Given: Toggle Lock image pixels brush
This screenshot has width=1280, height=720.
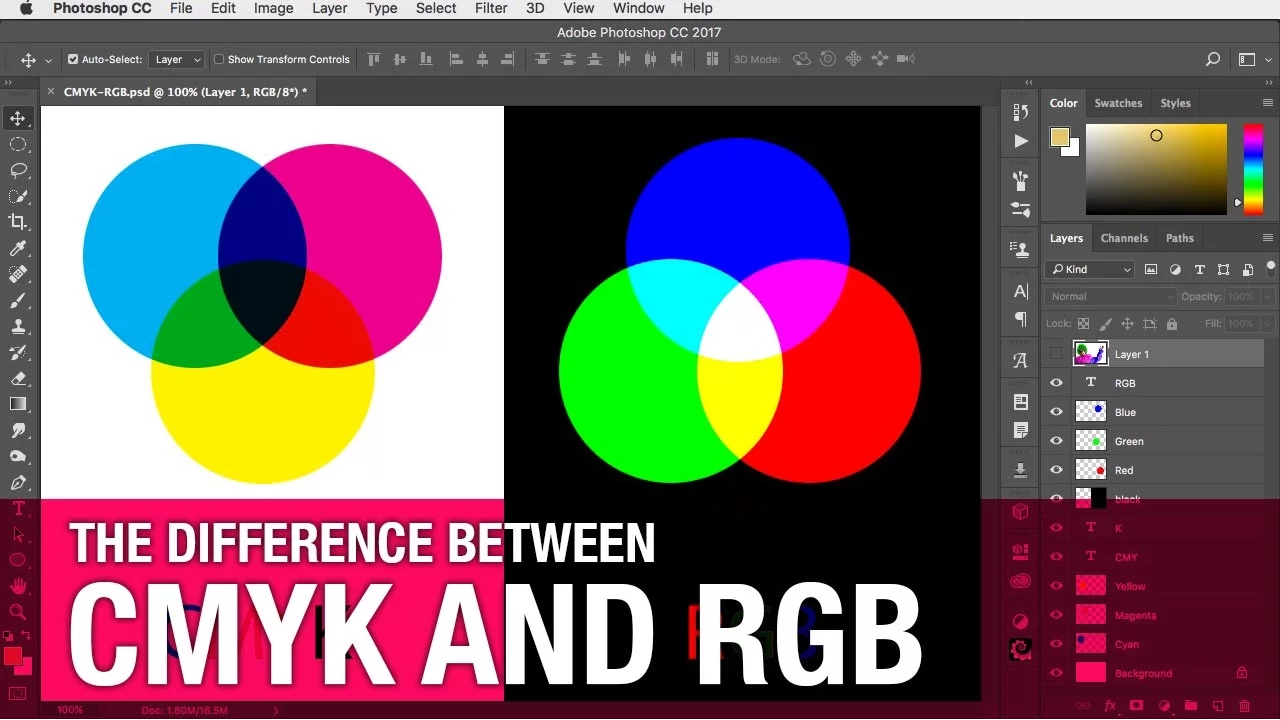Looking at the screenshot, I should pos(1105,324).
